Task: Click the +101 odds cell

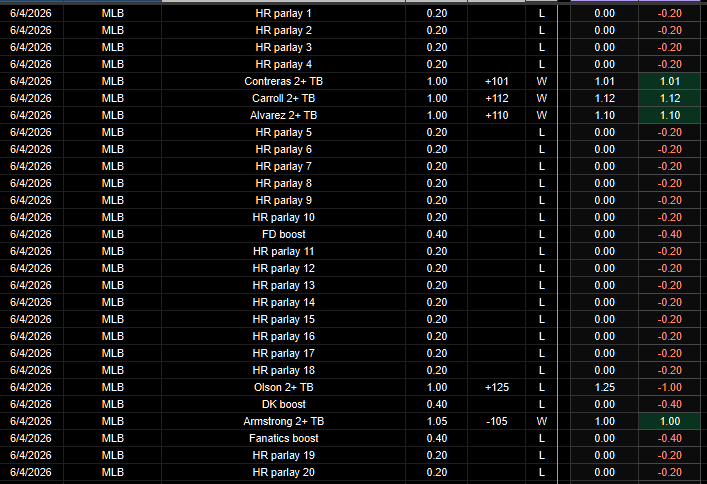Action: 496,81
